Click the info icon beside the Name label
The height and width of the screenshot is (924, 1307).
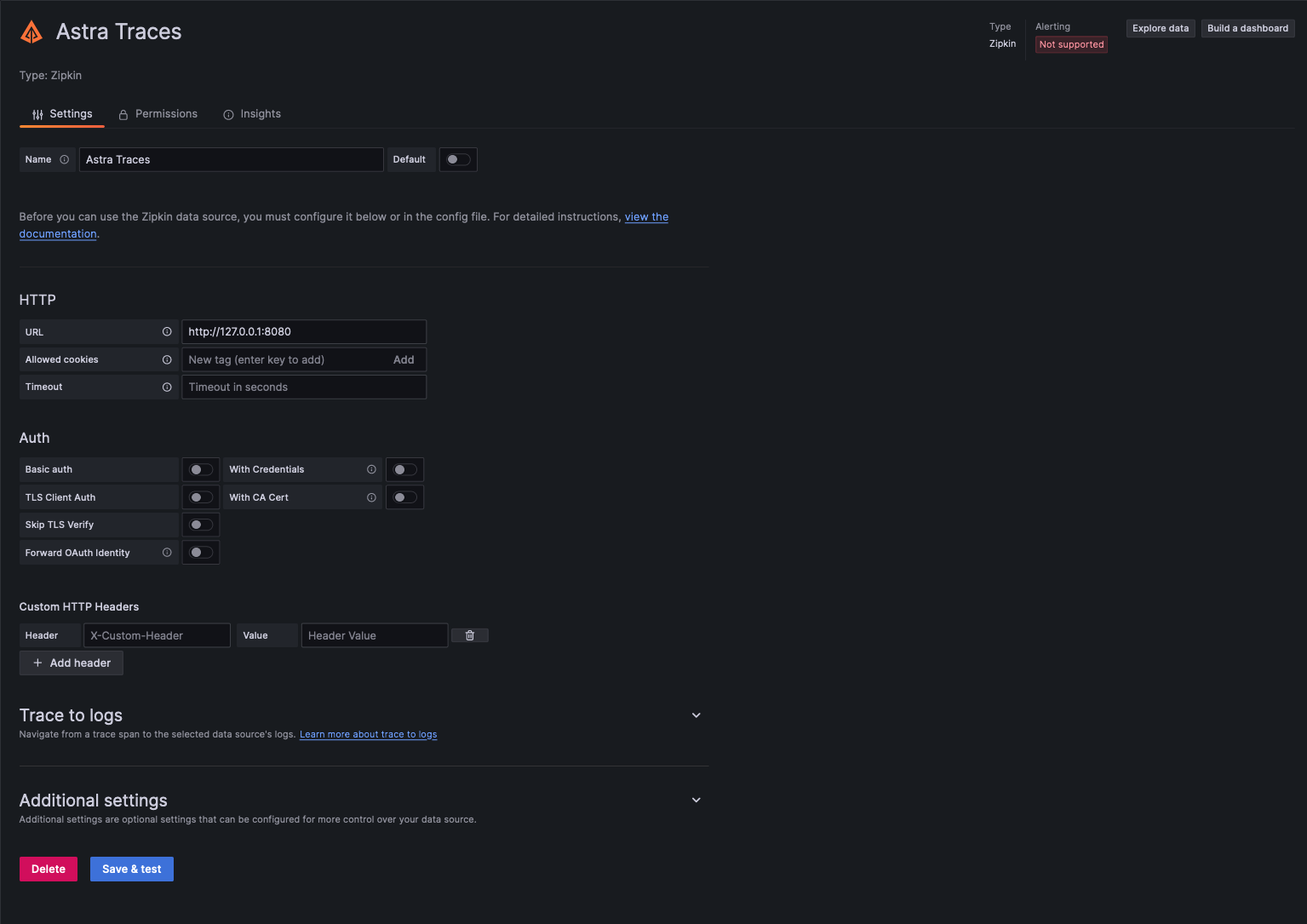tap(65, 159)
